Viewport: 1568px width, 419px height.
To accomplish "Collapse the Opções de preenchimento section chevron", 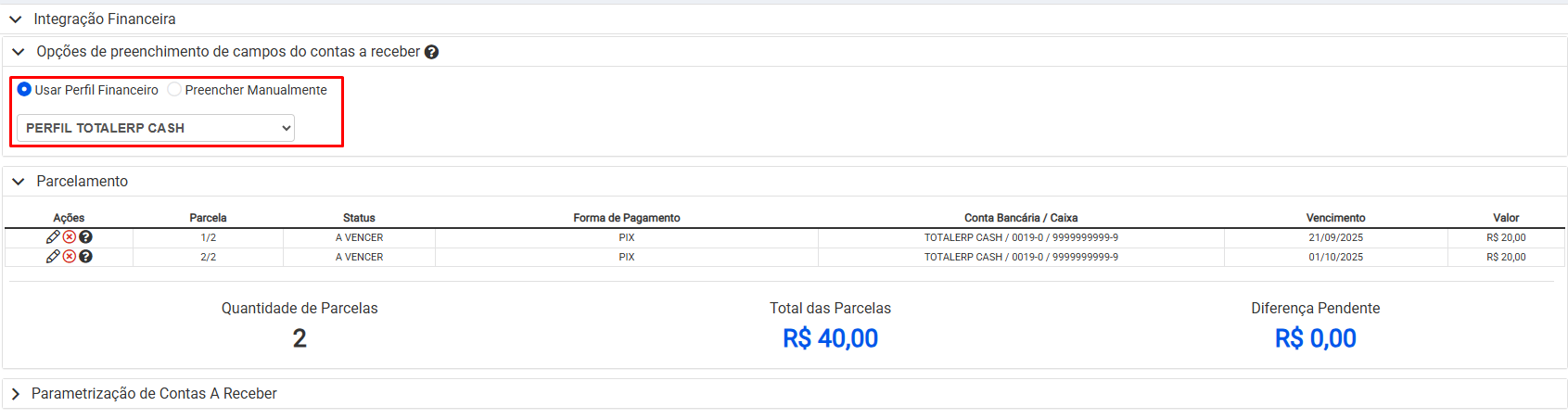I will point(19,53).
